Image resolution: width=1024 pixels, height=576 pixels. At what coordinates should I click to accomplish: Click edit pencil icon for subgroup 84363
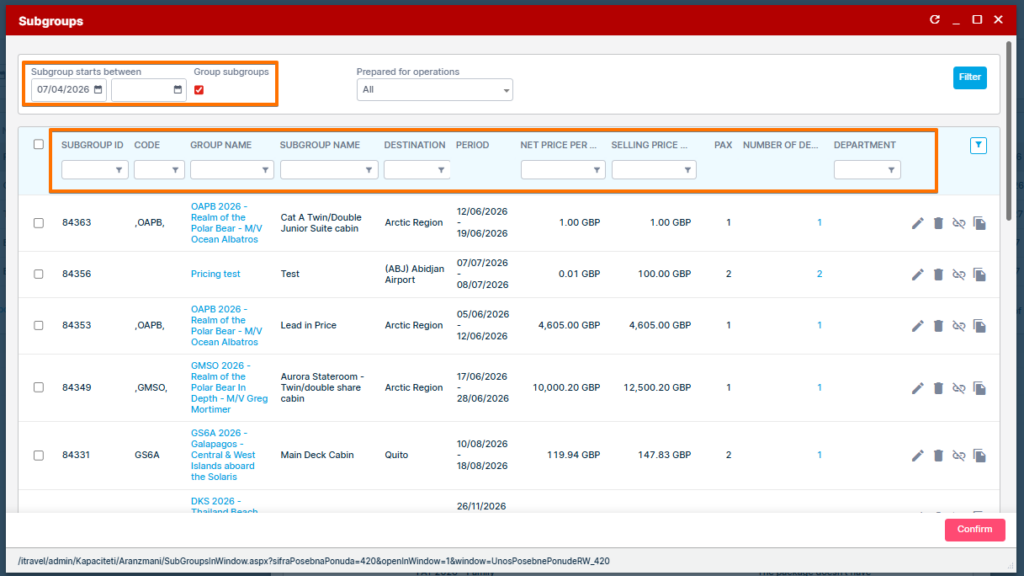click(918, 223)
